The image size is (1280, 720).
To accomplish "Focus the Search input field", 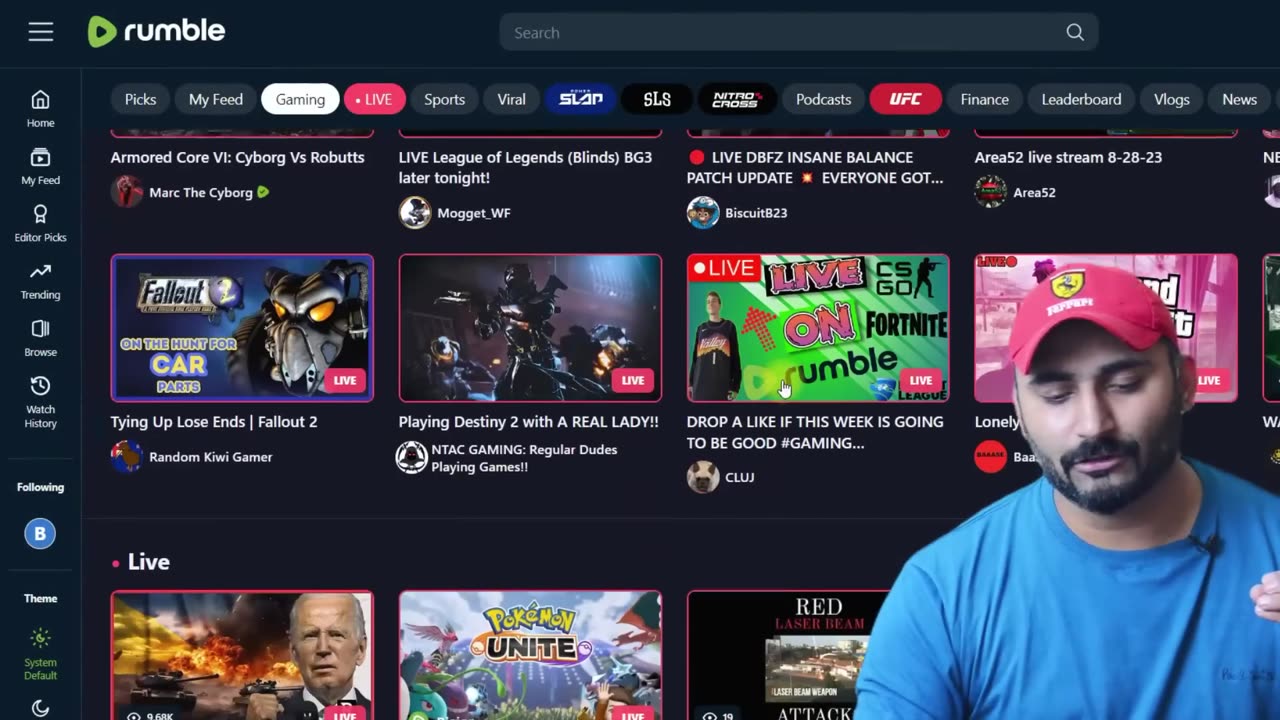I will (799, 33).
